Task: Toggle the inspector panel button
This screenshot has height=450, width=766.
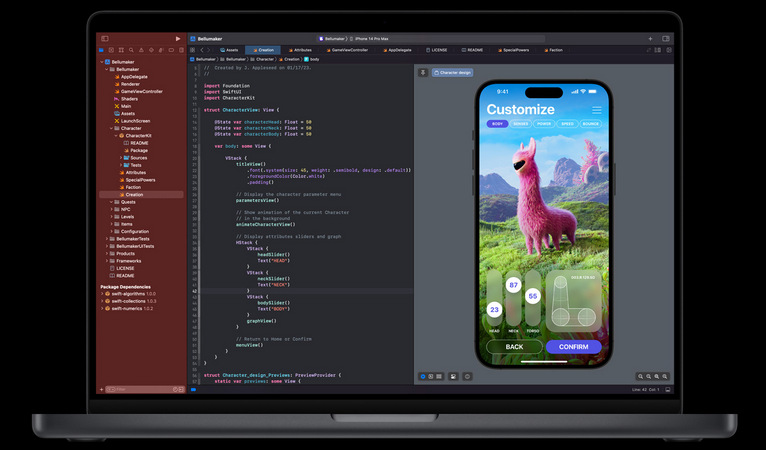Action: (665, 39)
